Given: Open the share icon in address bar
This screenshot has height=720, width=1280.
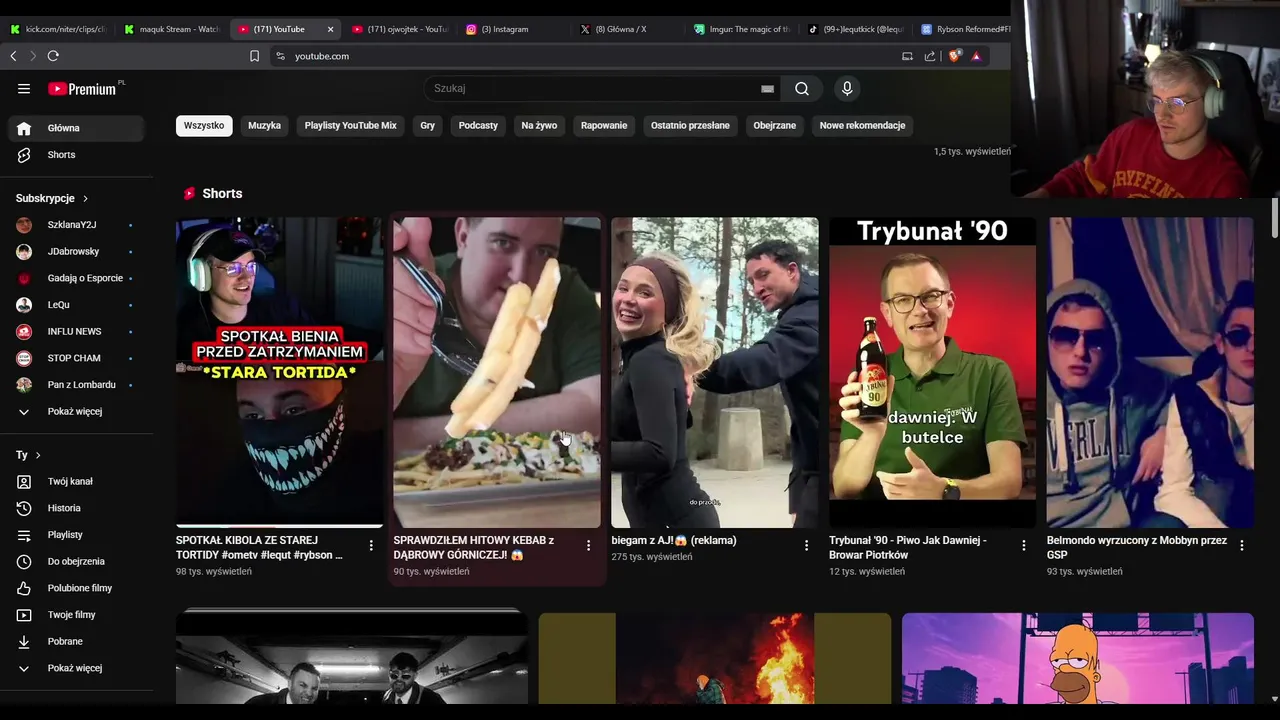Looking at the screenshot, I should [930, 56].
